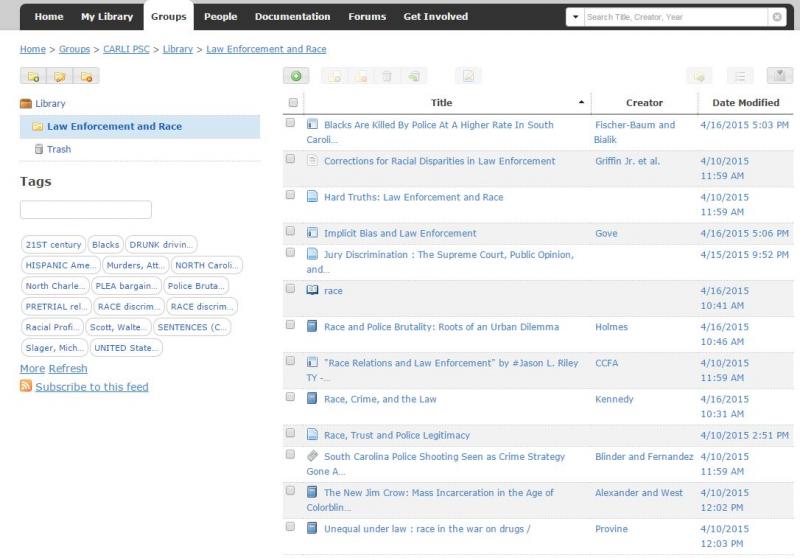The width and height of the screenshot is (800, 558).
Task: Follow the Groups breadcrumb link
Action: click(74, 49)
